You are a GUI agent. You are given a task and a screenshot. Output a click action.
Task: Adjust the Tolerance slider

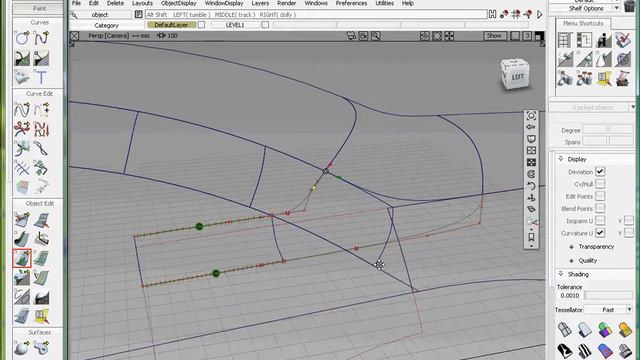tap(608, 295)
